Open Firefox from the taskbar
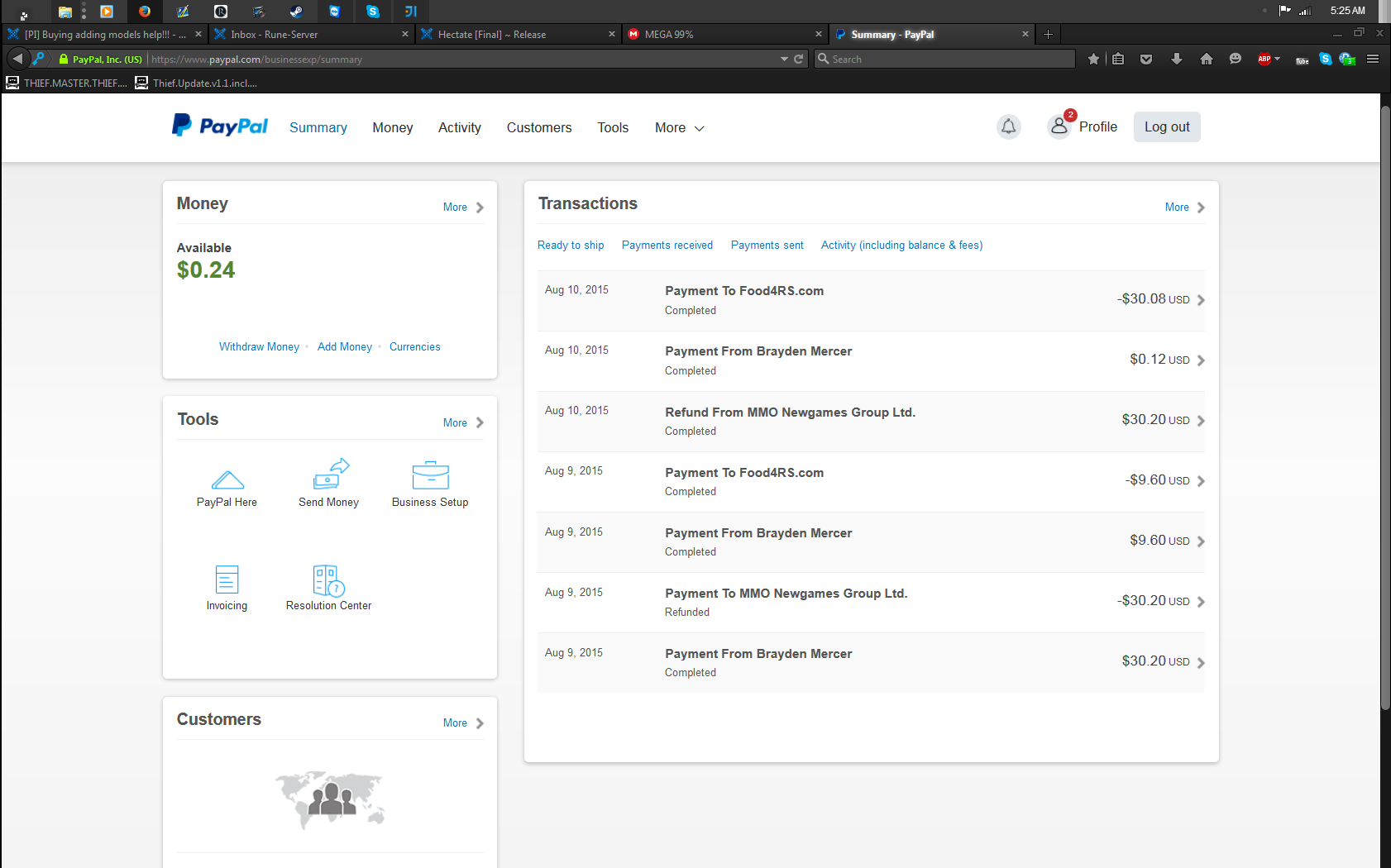Image resolution: width=1391 pixels, height=868 pixels. (145, 11)
